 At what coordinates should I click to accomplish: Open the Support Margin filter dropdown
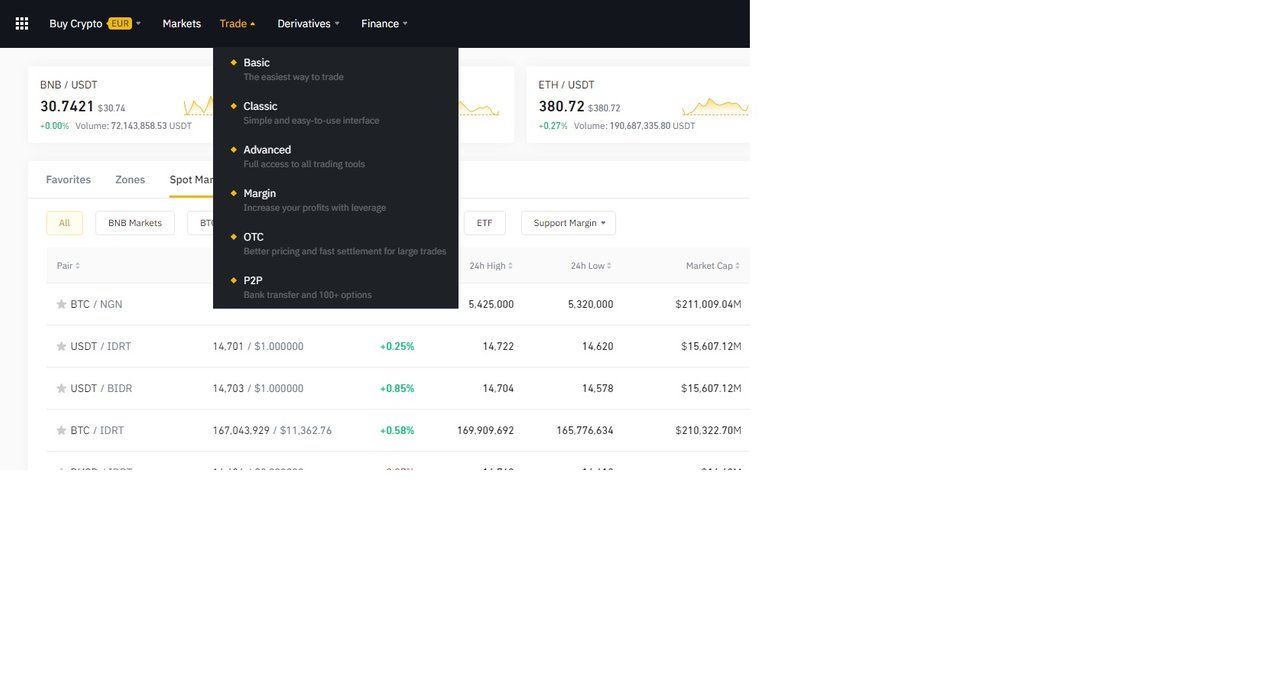tap(568, 223)
